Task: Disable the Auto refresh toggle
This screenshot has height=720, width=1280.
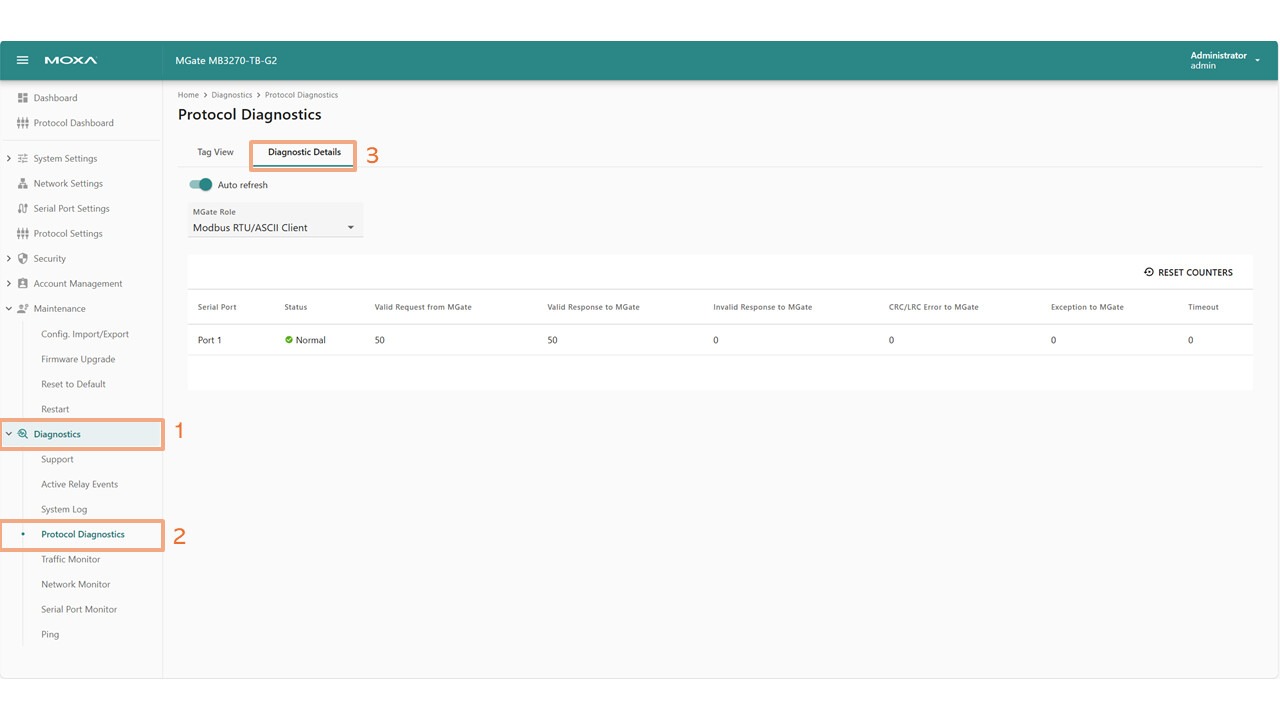Action: [x=201, y=185]
